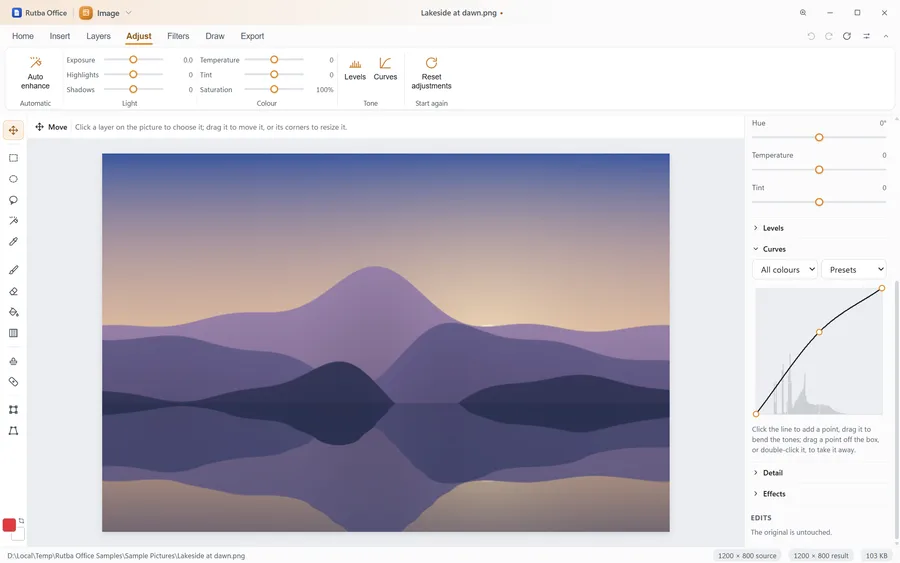Image resolution: width=900 pixels, height=563 pixels.
Task: Open the Draw tab
Action: 215,36
